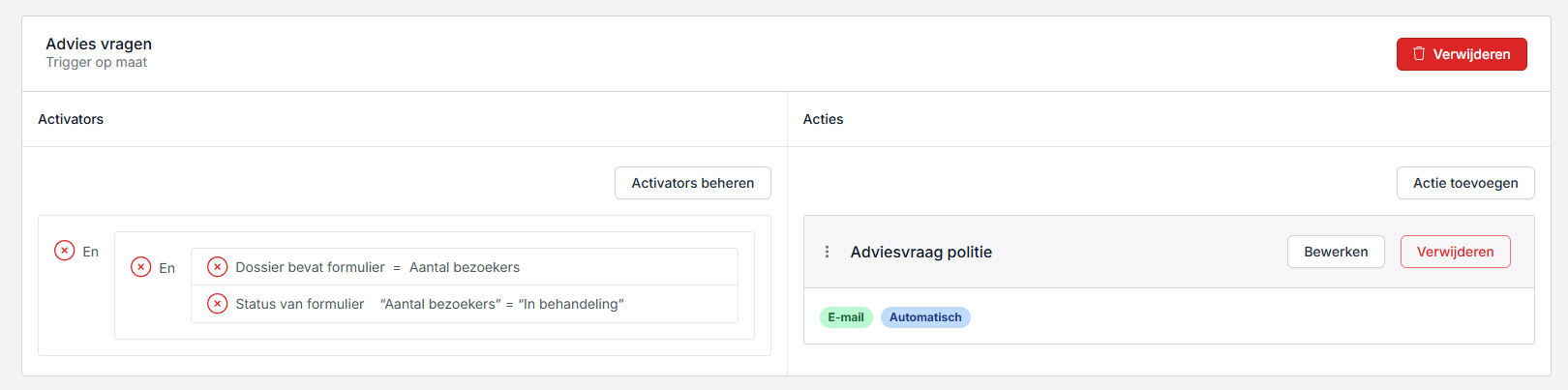Image resolution: width=1568 pixels, height=390 pixels.
Task: Remove the outermost En condition group
Action: [64, 251]
